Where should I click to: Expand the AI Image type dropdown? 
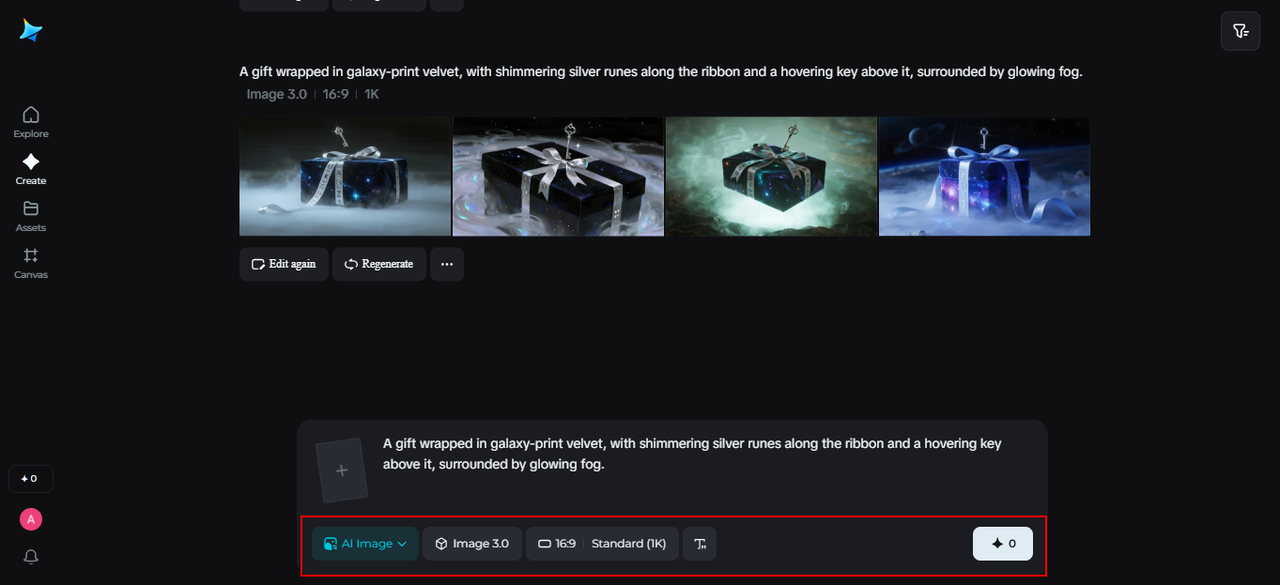[365, 544]
